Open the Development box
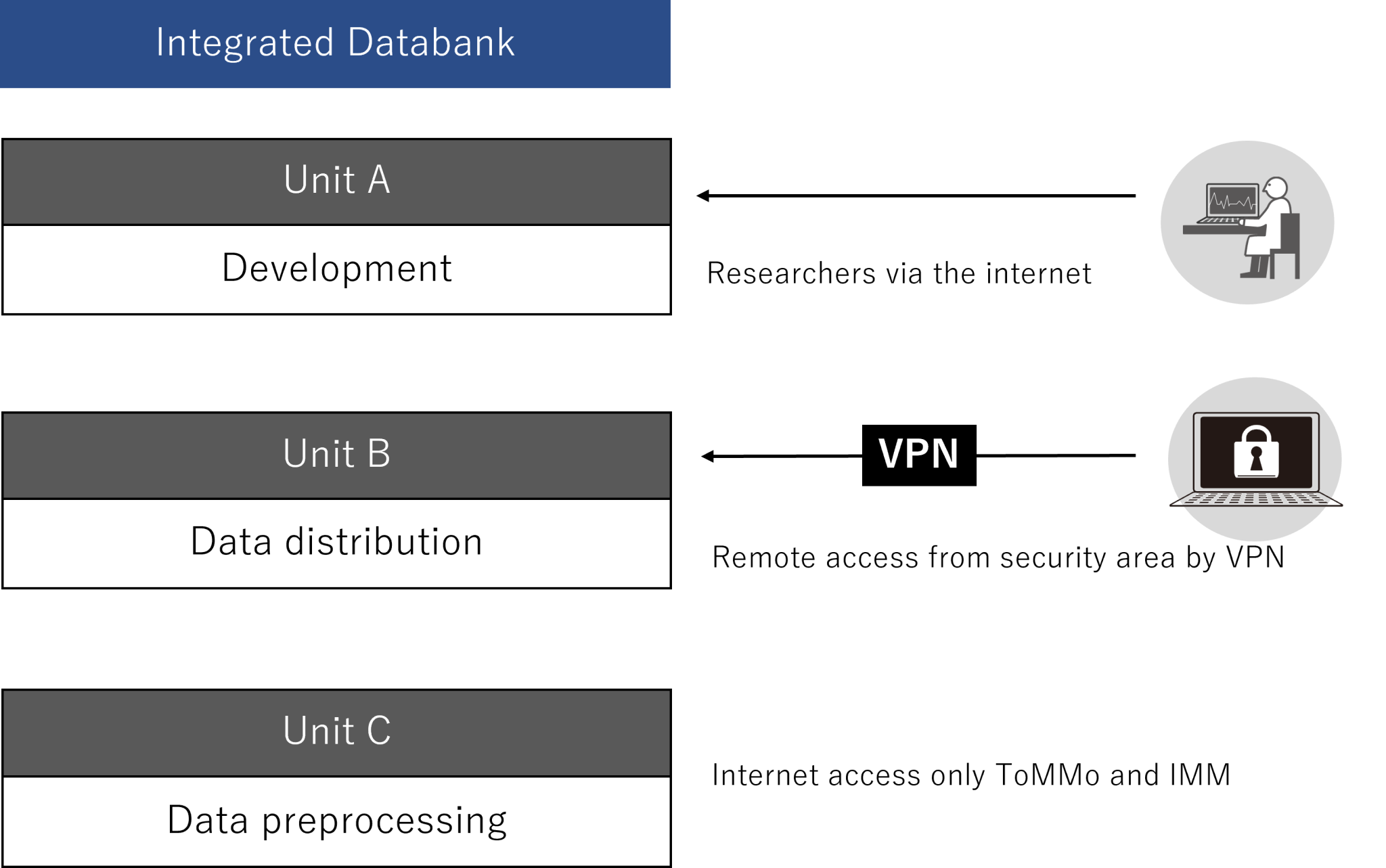This screenshot has width=1386, height=868. pos(336,269)
